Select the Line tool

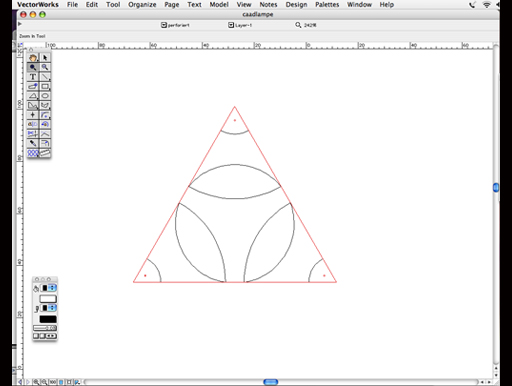pos(45,77)
